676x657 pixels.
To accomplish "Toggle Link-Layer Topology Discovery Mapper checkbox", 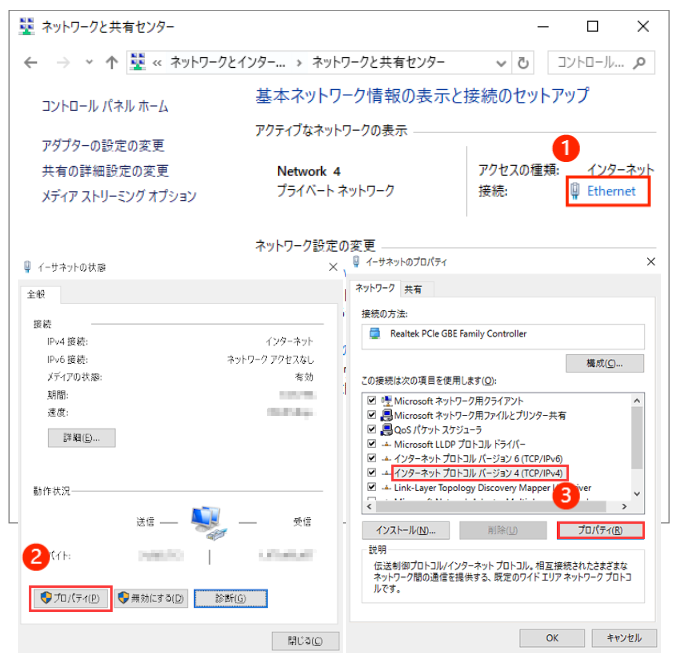I will click(x=372, y=487).
